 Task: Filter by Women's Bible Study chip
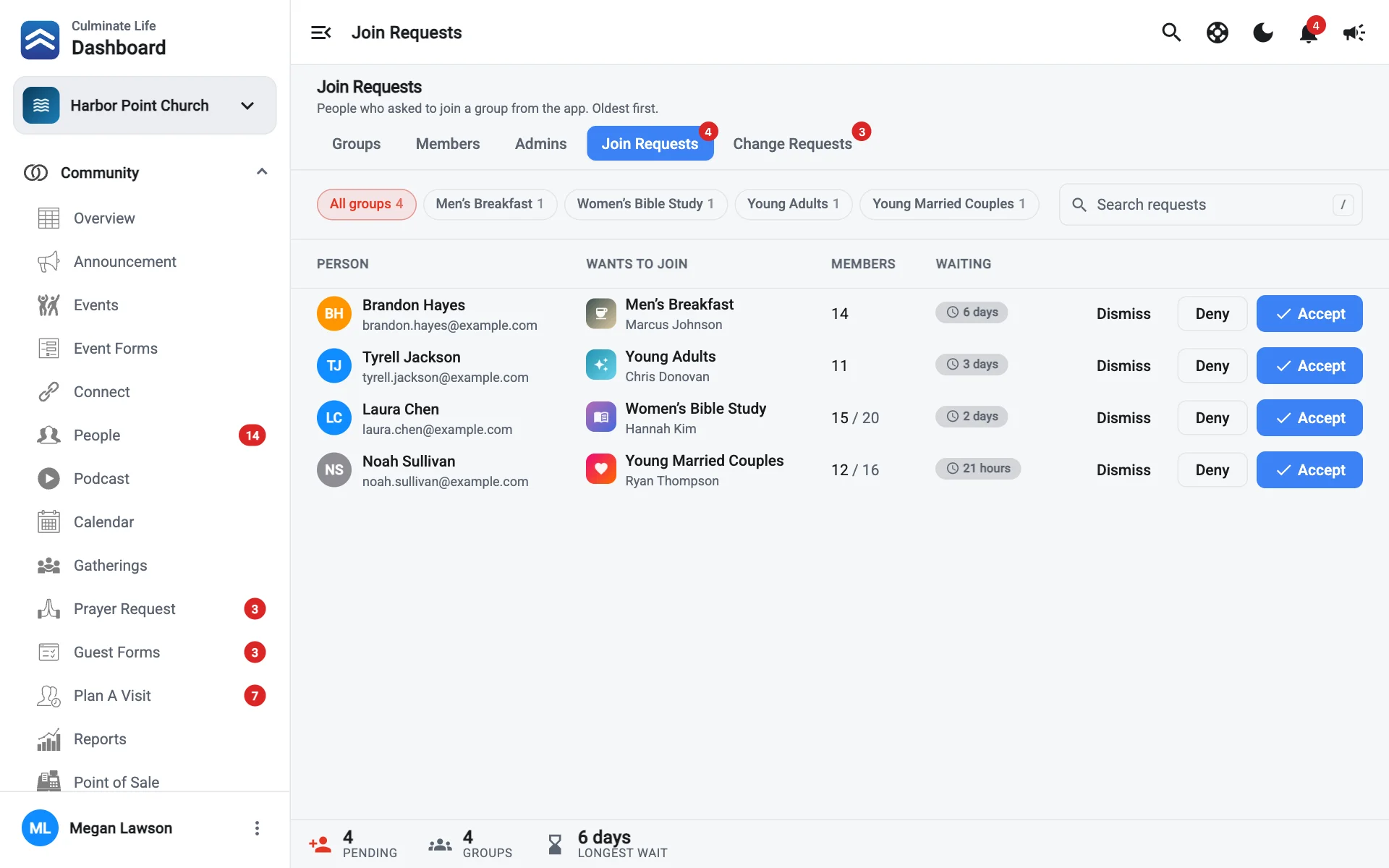click(645, 204)
